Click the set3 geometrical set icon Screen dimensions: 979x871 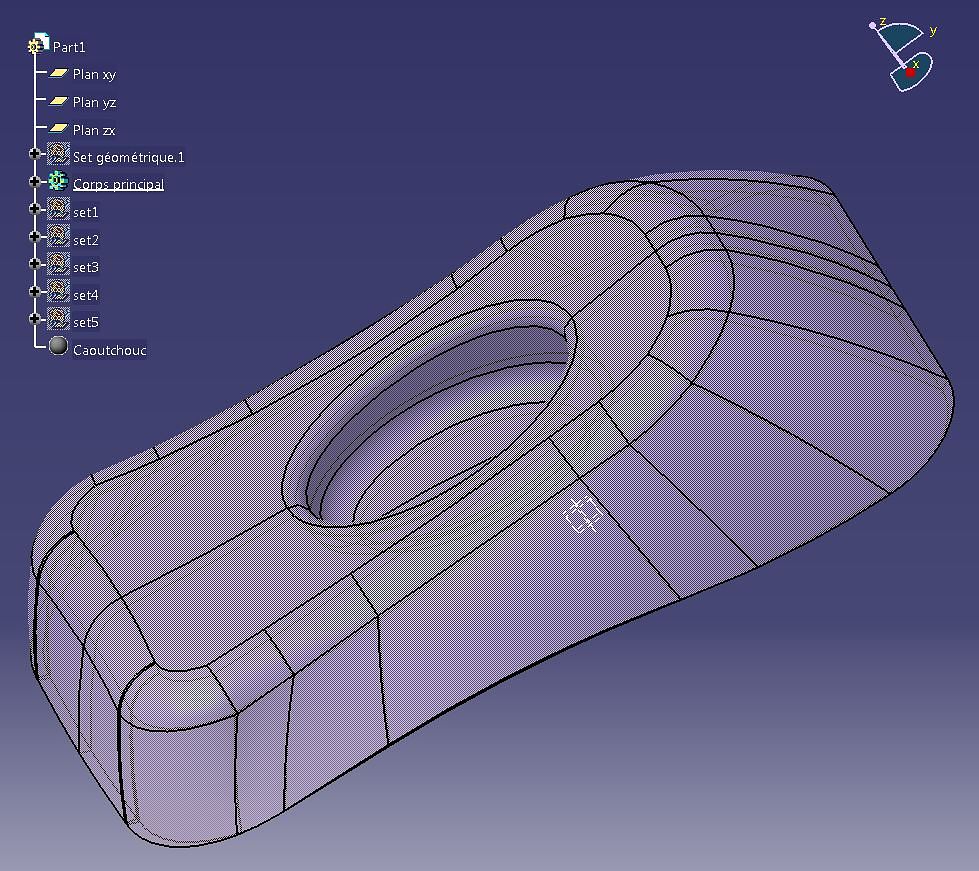[x=58, y=264]
